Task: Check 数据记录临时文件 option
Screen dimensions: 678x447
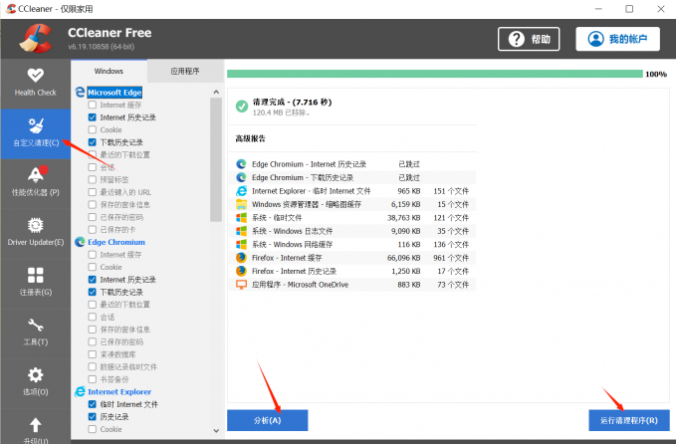Action: (x=92, y=367)
